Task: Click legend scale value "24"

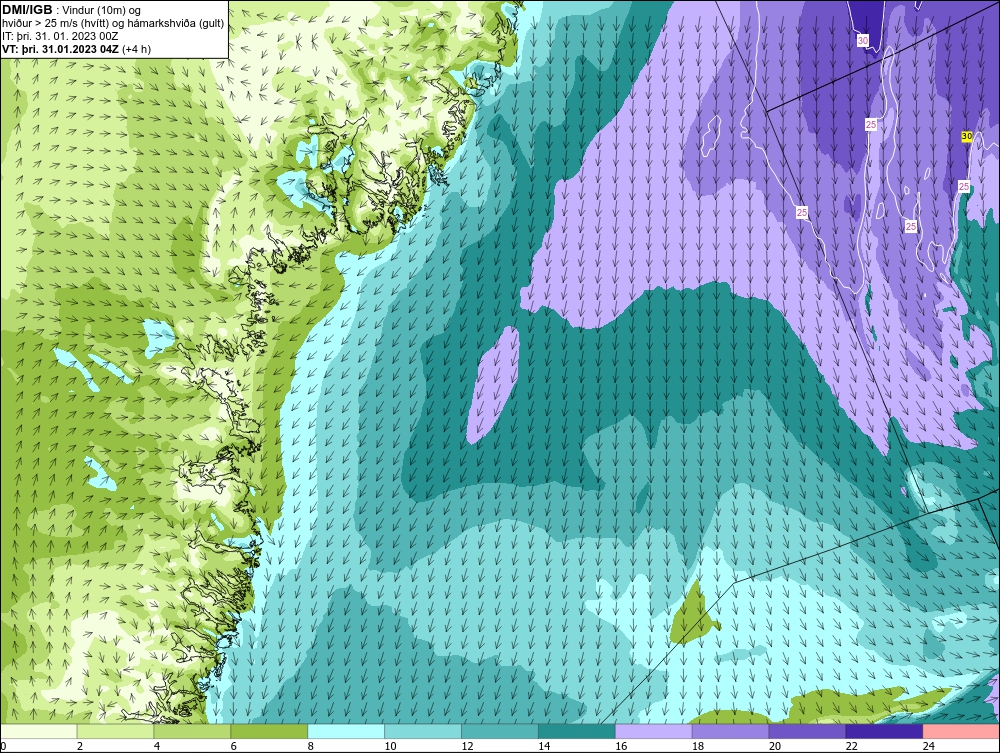Action: point(929,746)
